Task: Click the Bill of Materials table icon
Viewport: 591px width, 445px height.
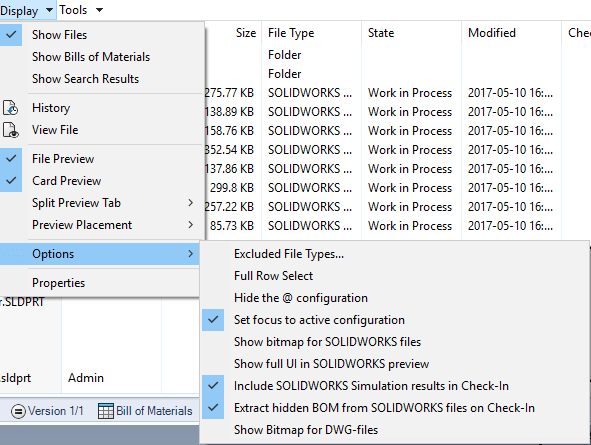Action: coord(106,411)
